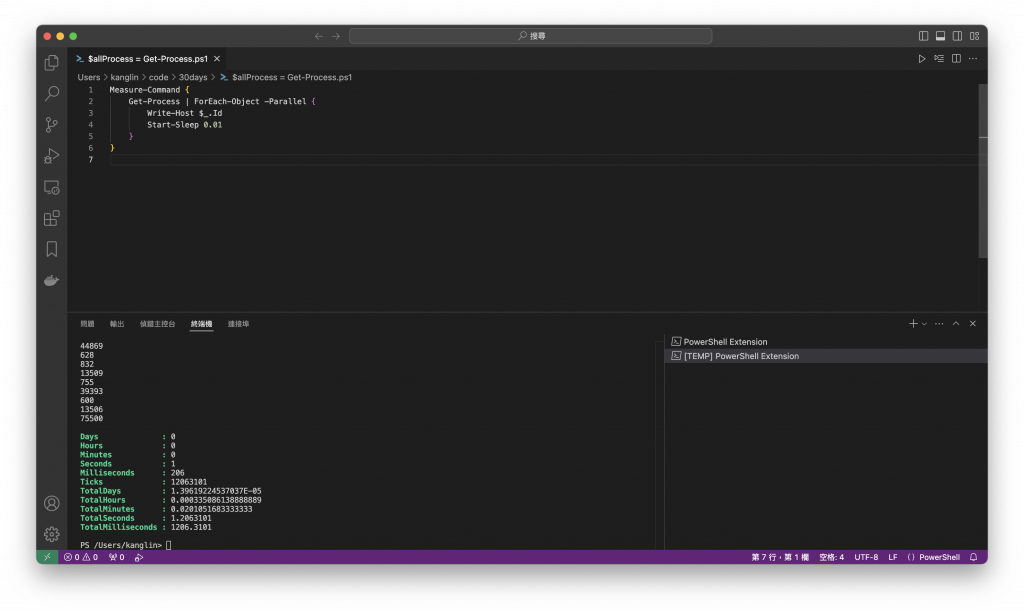1024x612 pixels.
Task: Open the Bookmarks view icon
Action: [x=52, y=249]
